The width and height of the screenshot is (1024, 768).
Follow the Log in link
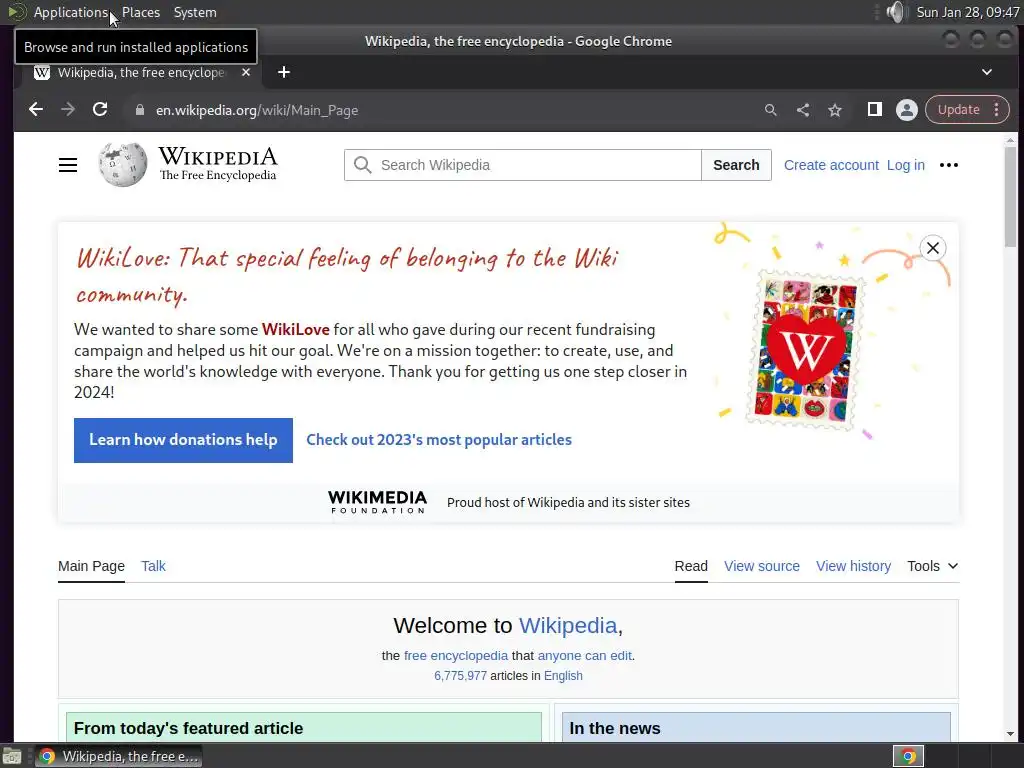tap(905, 165)
